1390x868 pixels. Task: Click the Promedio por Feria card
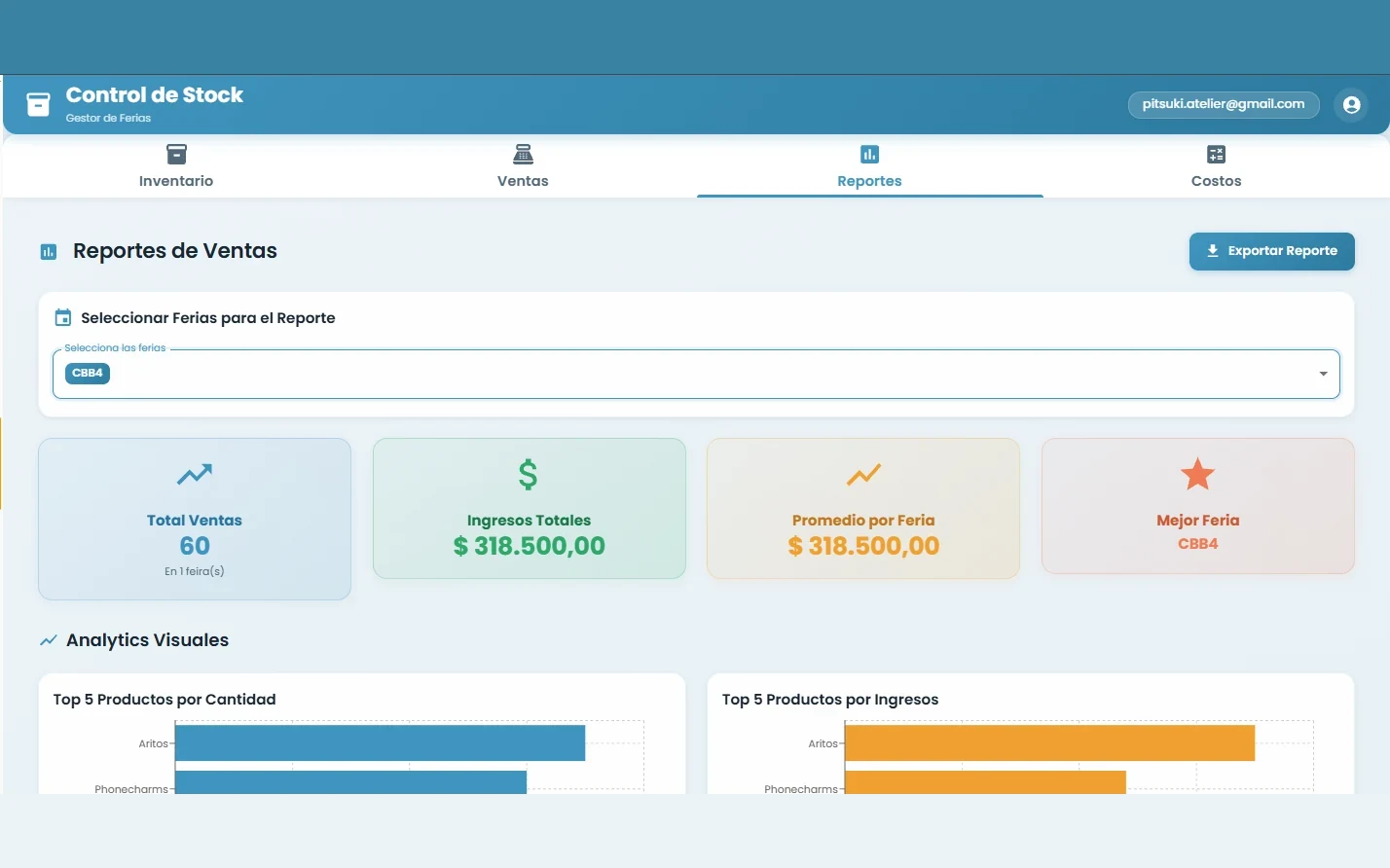[x=863, y=508]
